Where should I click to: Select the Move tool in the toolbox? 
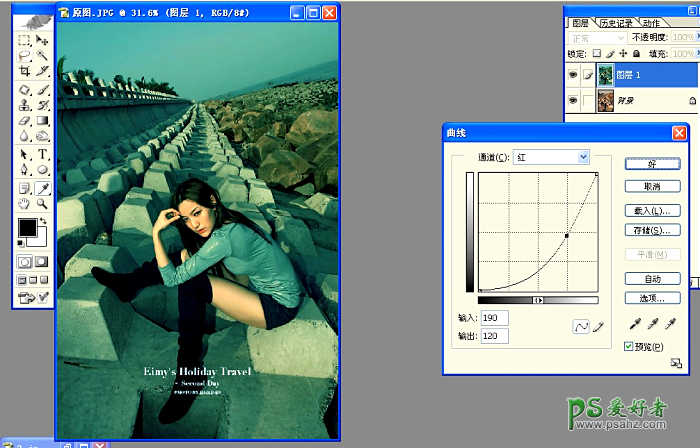pyautogui.click(x=43, y=40)
